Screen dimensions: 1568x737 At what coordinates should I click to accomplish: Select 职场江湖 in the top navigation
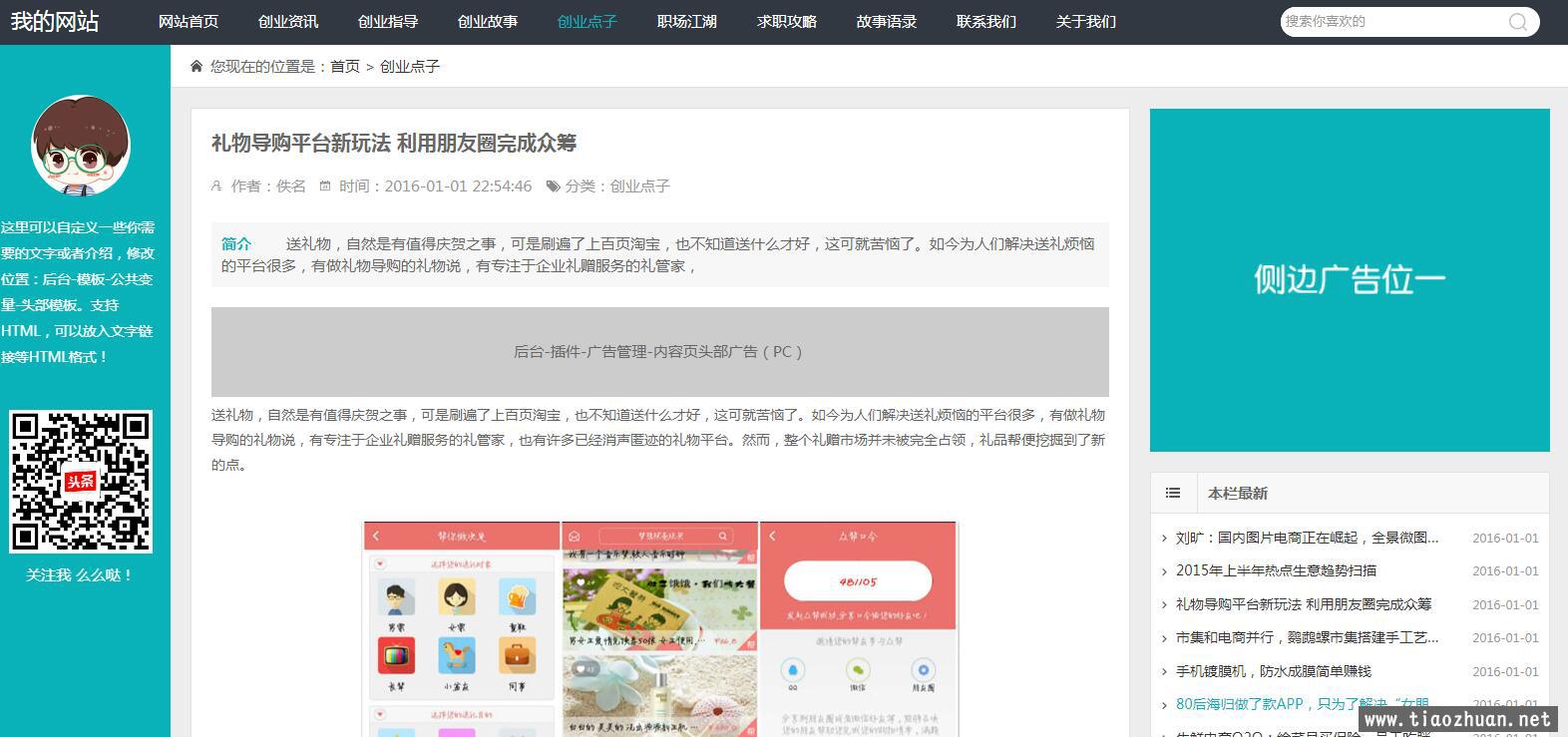click(x=687, y=22)
